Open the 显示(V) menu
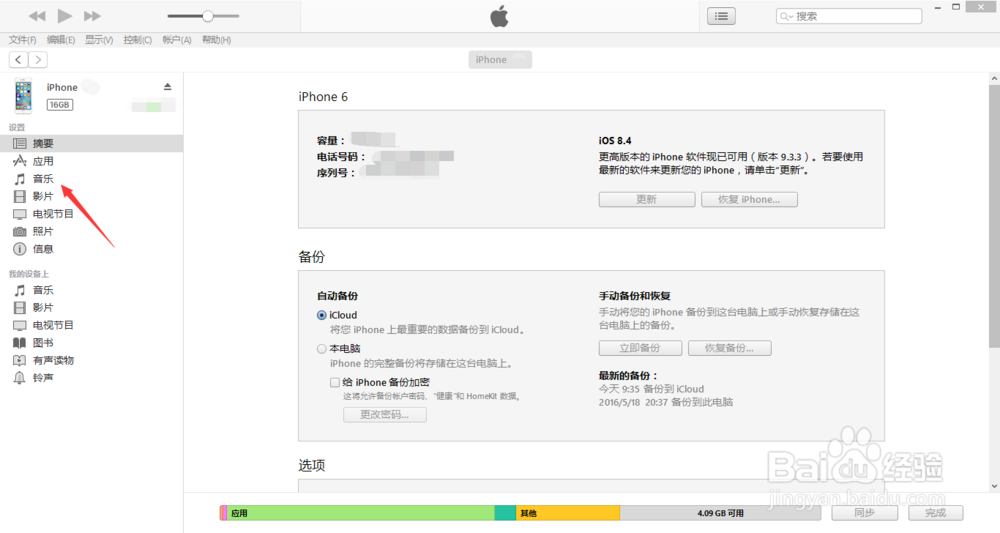This screenshot has height=533, width=1000. (x=99, y=40)
